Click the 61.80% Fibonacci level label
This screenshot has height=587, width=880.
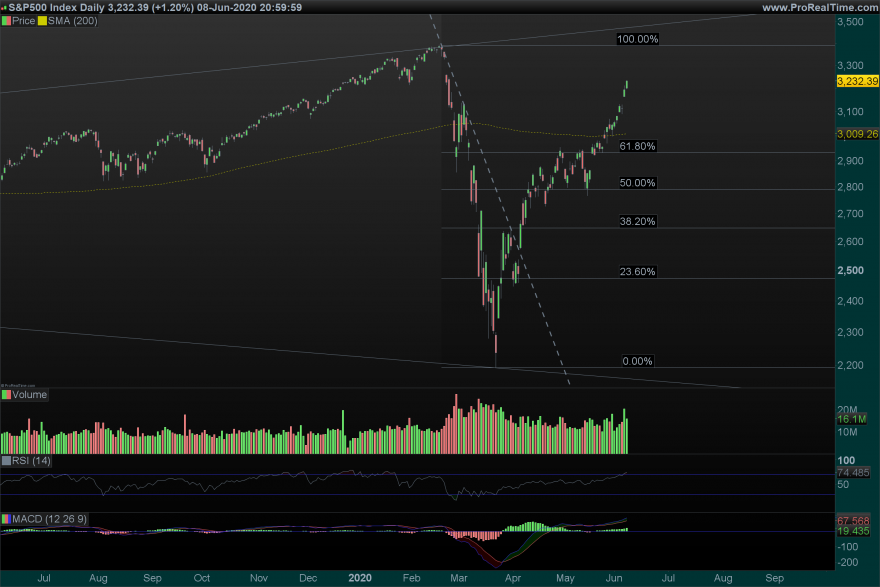[x=636, y=146]
